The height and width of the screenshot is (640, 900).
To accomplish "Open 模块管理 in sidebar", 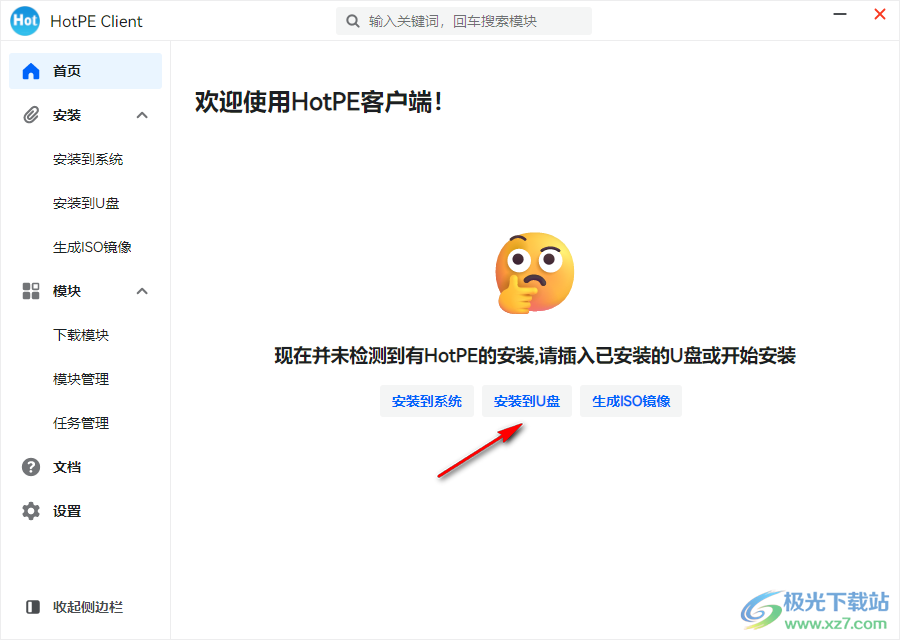I will (x=81, y=379).
